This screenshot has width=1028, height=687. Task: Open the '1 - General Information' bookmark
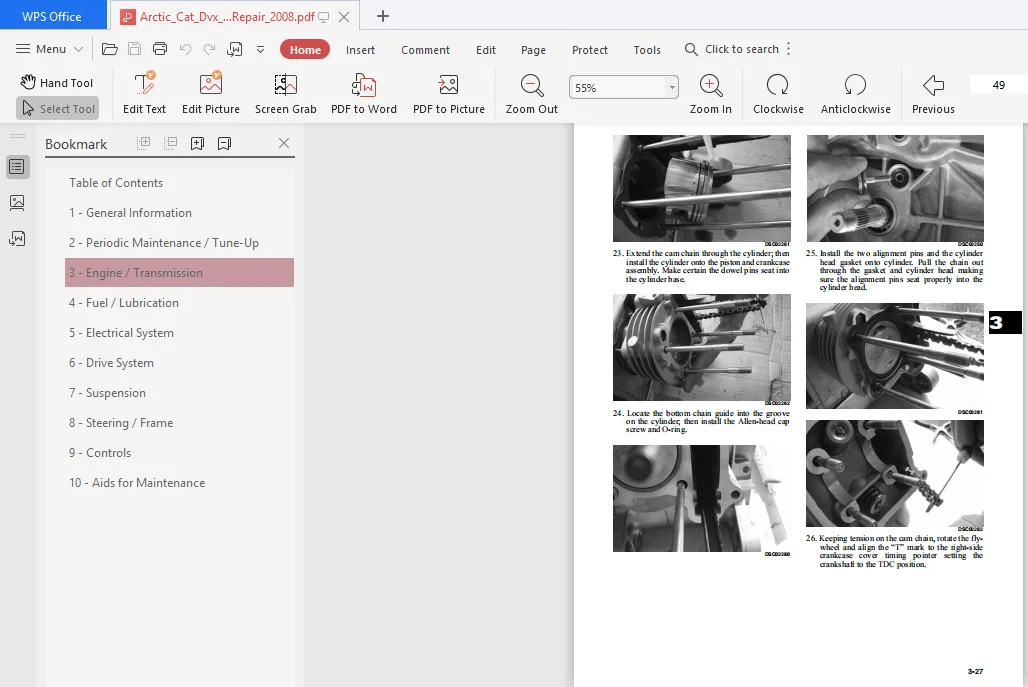pos(179,212)
